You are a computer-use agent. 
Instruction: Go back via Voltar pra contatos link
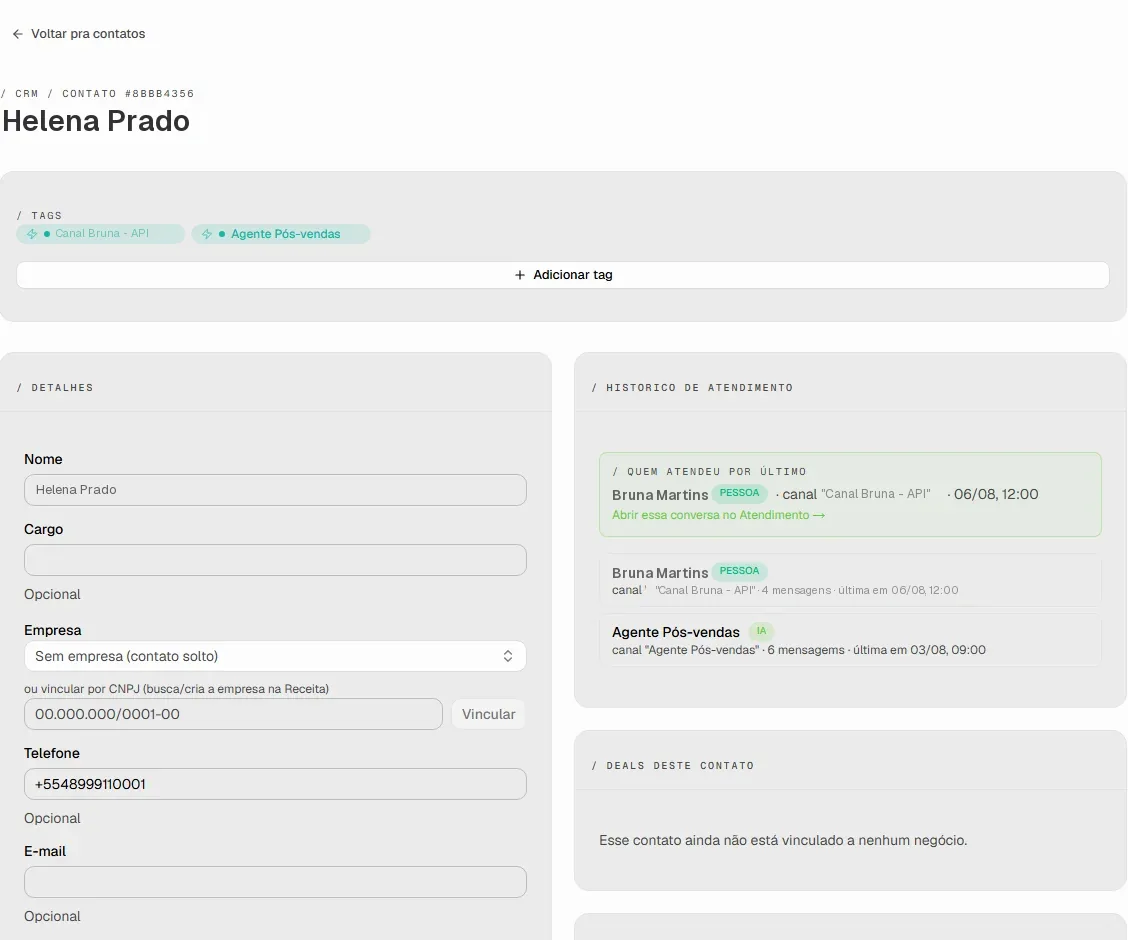pyautogui.click(x=79, y=34)
